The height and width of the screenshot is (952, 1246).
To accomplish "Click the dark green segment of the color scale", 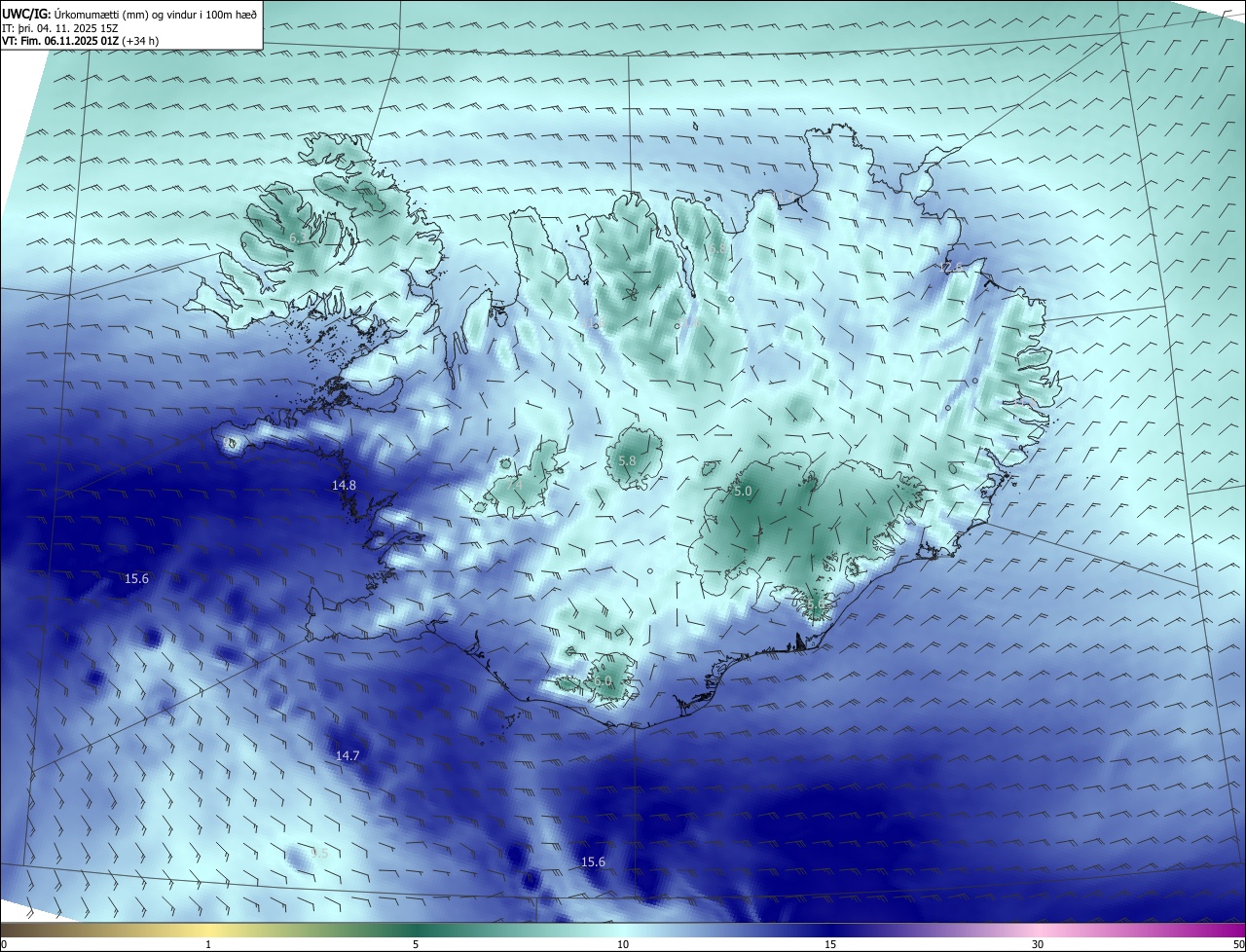I will [x=416, y=930].
